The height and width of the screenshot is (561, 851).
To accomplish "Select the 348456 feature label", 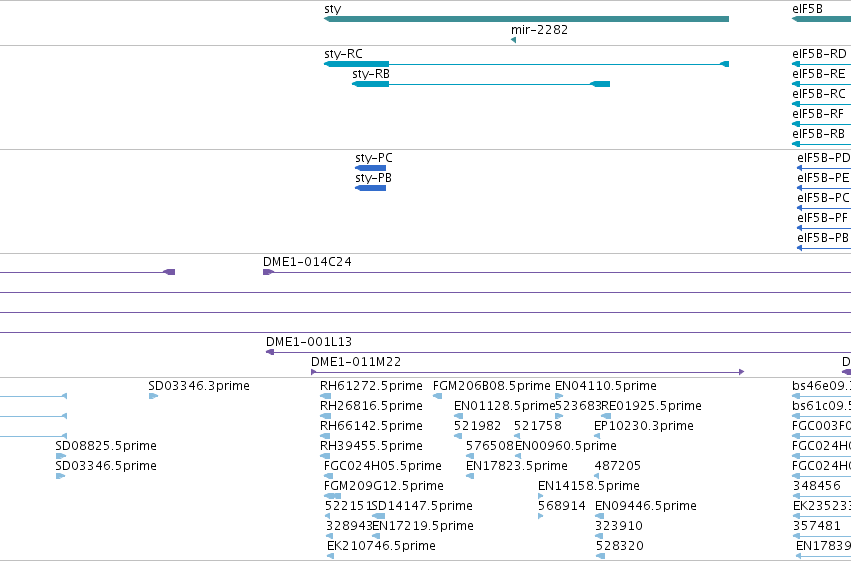I will coord(816,486).
